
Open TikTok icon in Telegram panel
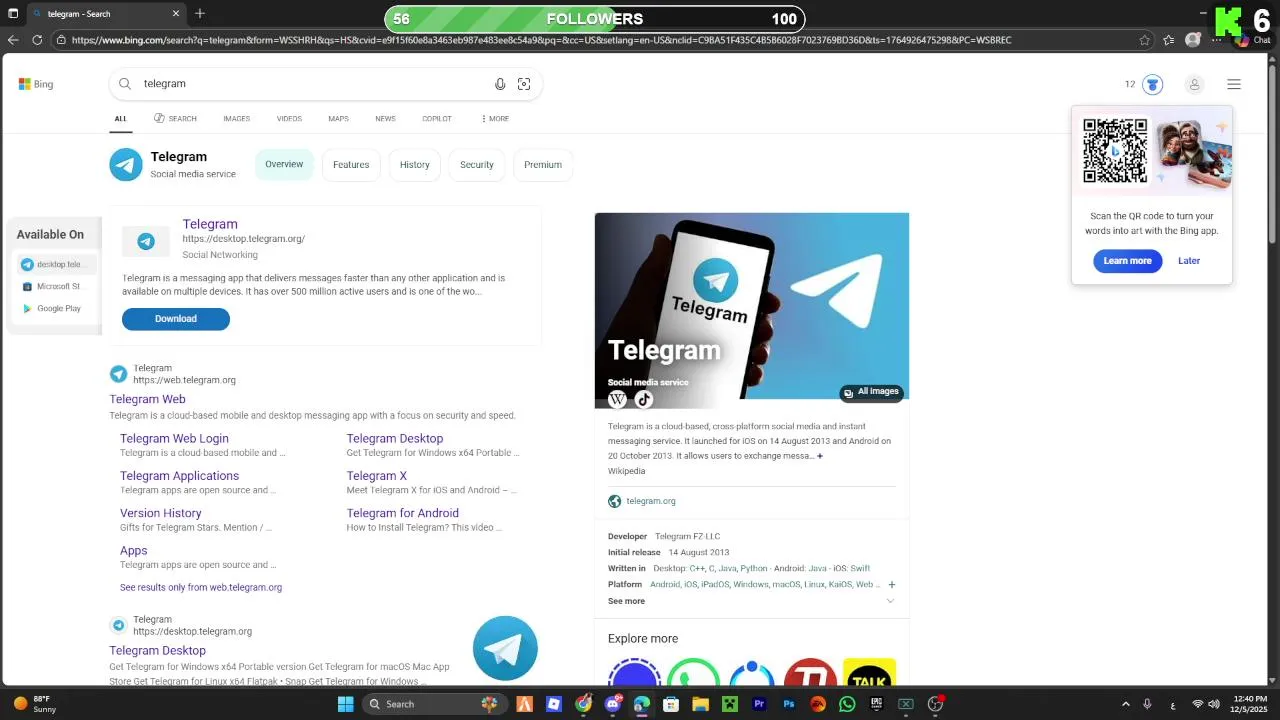[643, 399]
